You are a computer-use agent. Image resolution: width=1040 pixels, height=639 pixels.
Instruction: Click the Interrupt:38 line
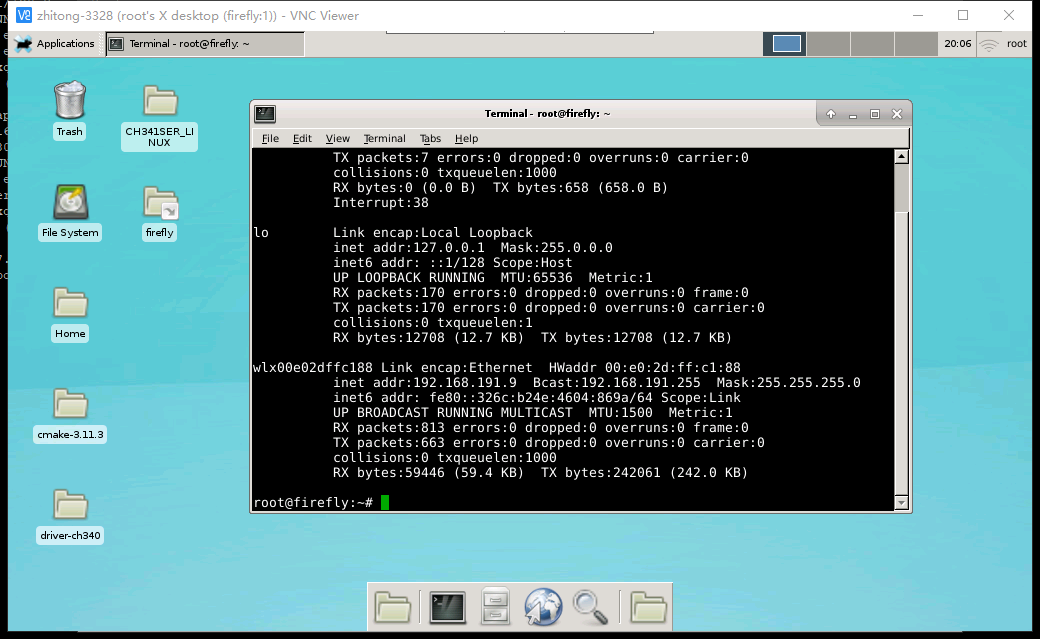(381, 202)
